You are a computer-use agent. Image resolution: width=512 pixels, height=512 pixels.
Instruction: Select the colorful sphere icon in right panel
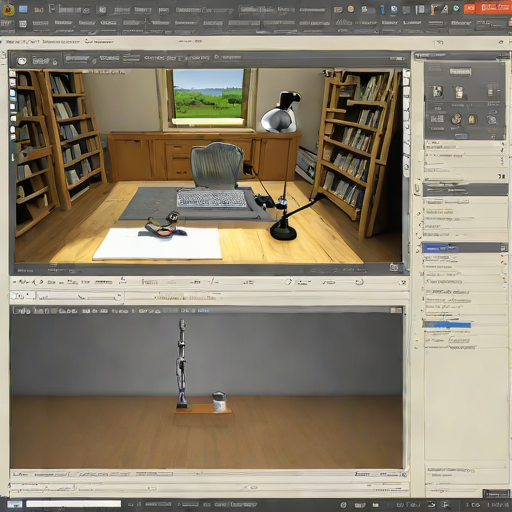[x=456, y=119]
